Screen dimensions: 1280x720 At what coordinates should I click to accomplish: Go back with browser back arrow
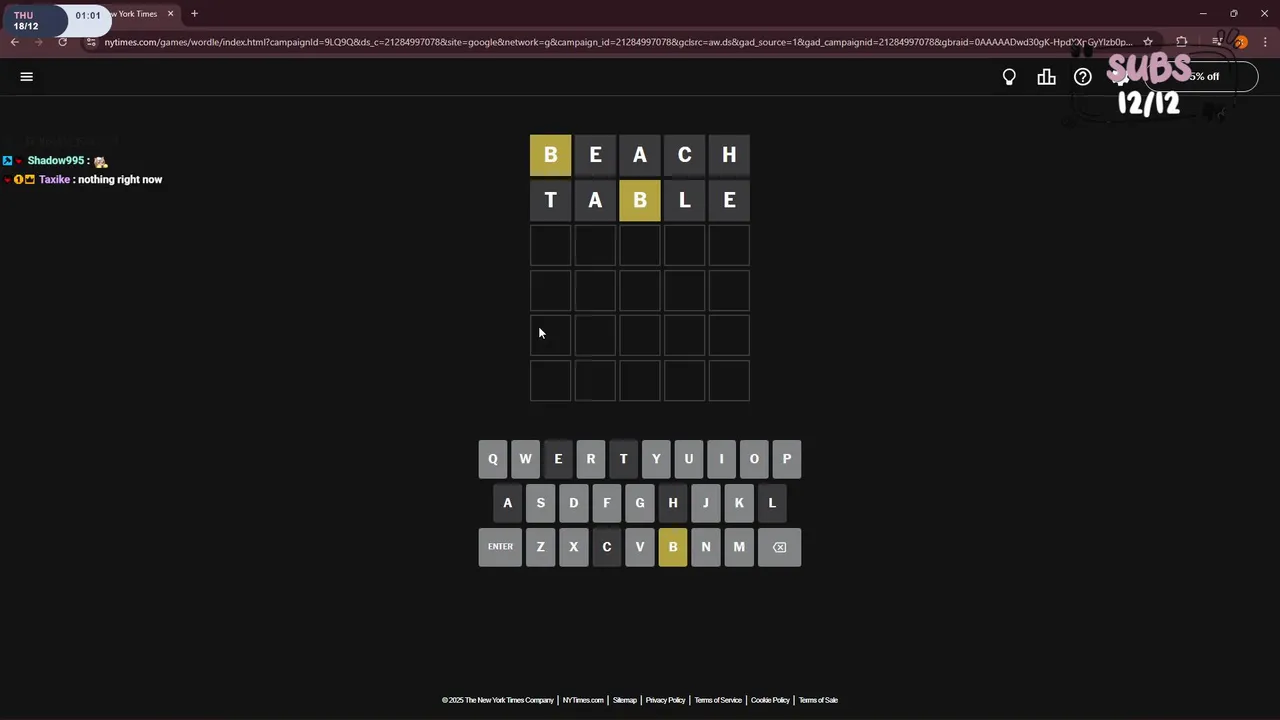[15, 42]
